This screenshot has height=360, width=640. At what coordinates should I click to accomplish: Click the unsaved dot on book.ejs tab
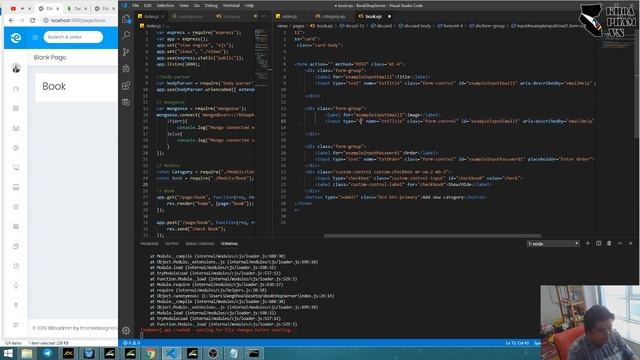389,16
